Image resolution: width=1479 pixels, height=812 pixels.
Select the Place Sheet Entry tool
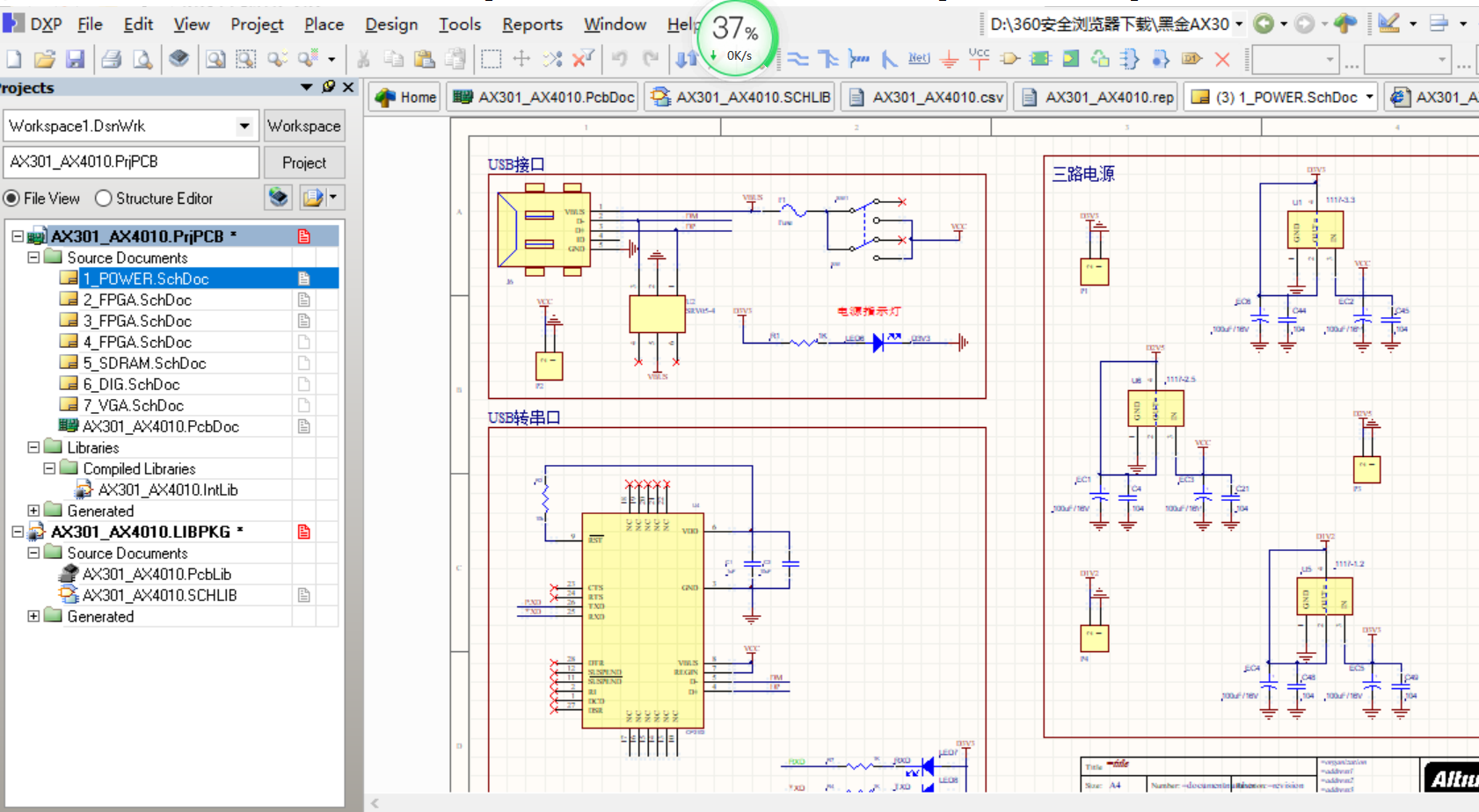(1070, 59)
